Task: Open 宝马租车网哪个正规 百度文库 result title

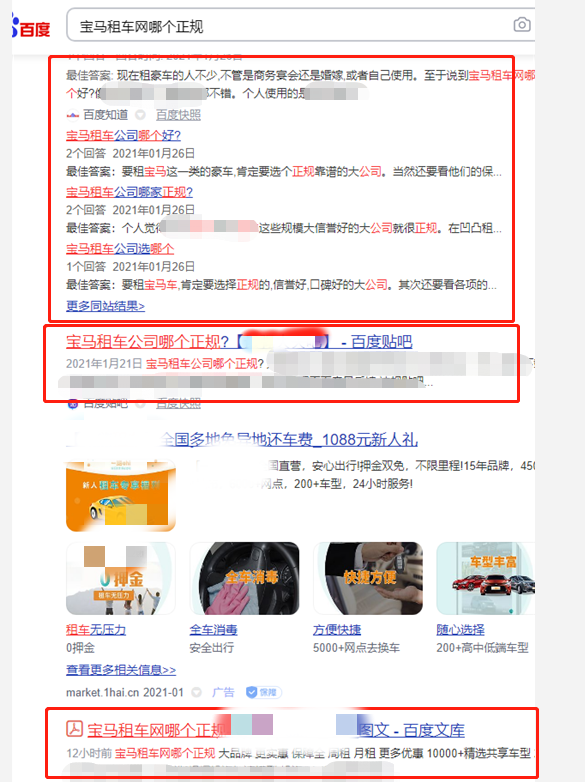Action: 275,731
